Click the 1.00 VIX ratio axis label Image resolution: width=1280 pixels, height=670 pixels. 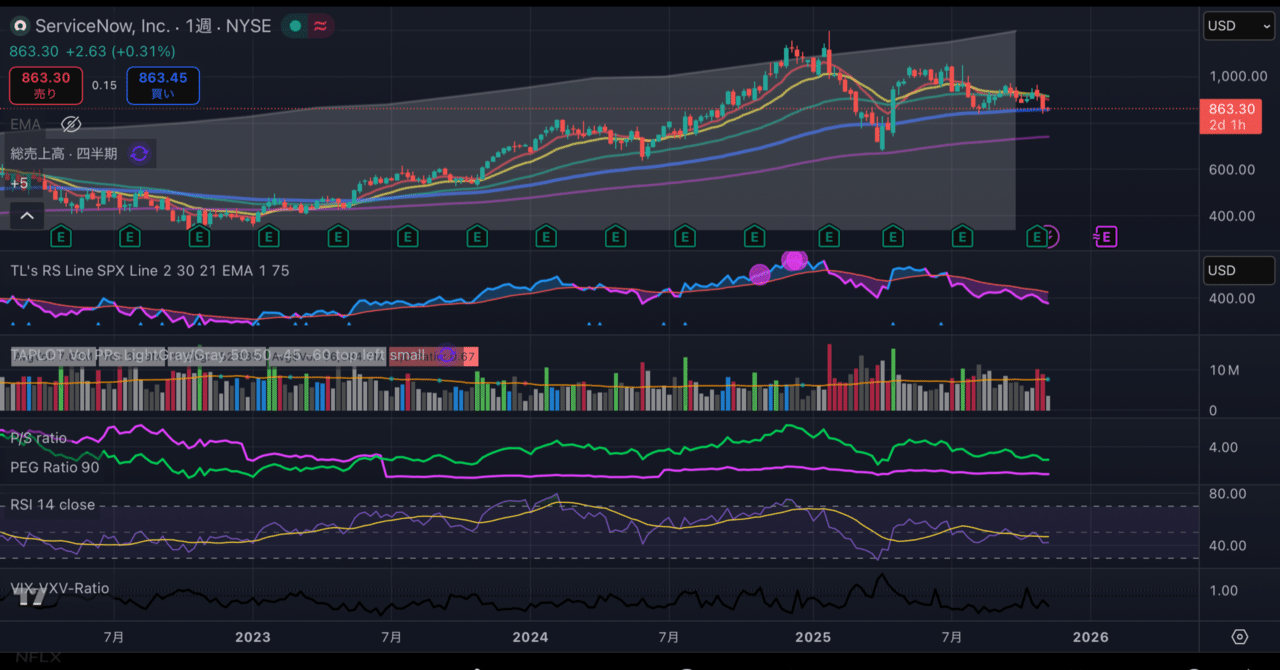(1223, 590)
